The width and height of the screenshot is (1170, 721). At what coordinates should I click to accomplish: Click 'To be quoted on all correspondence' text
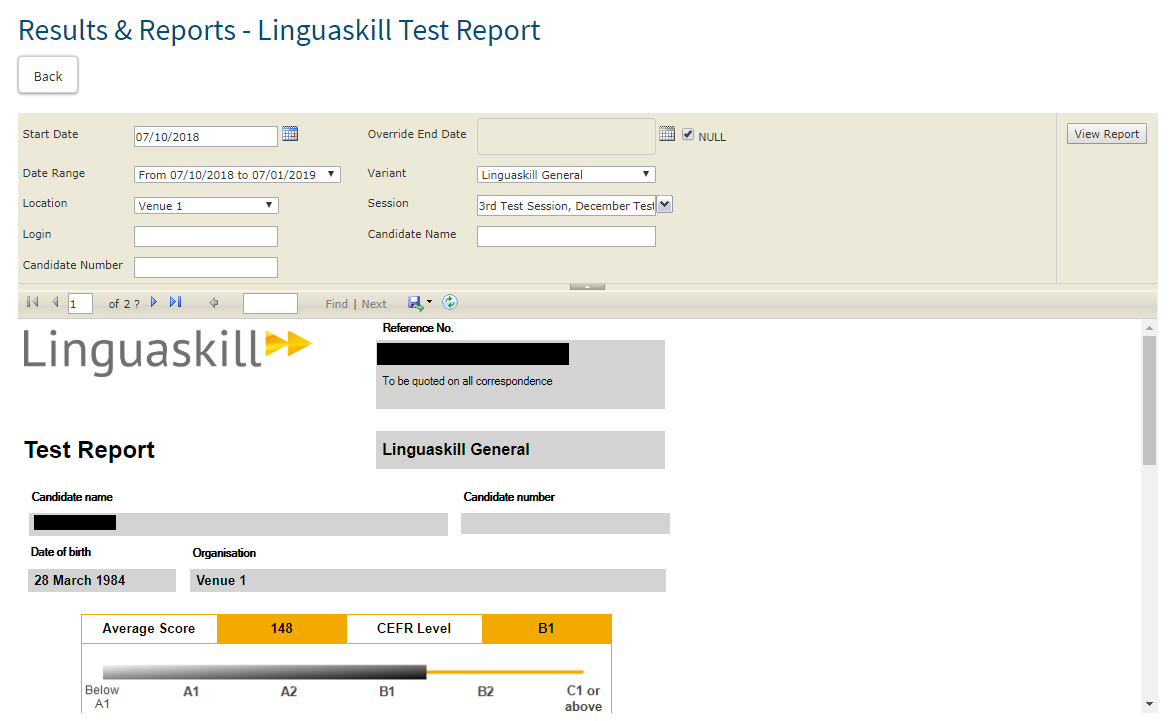pyautogui.click(x=467, y=381)
